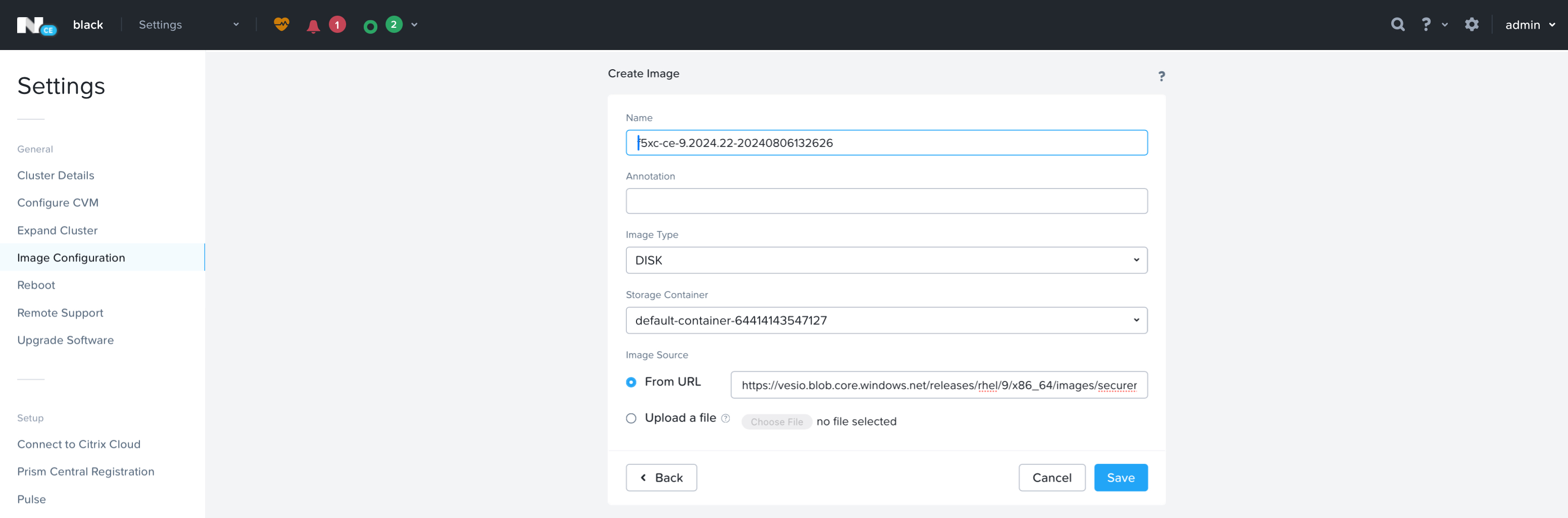Cancel creating the image
This screenshot has height=518, width=1568.
click(x=1052, y=477)
